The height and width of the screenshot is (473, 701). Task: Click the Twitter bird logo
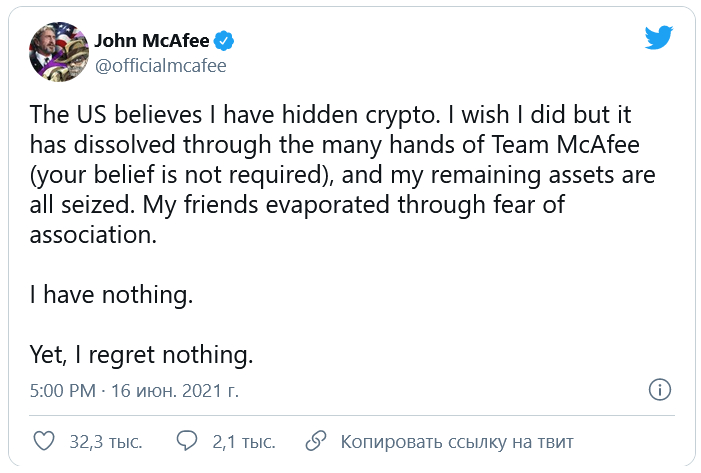[x=658, y=38]
